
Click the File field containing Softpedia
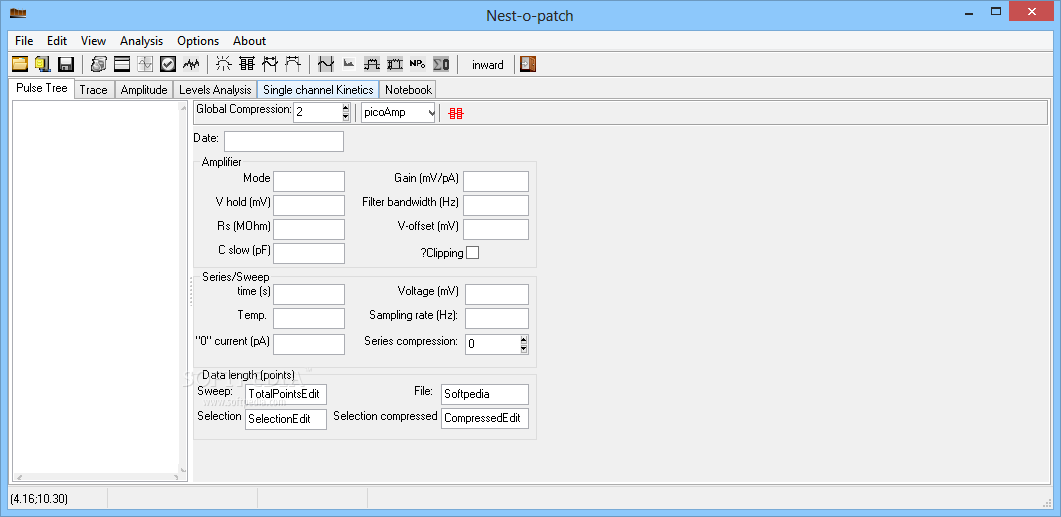click(x=485, y=395)
